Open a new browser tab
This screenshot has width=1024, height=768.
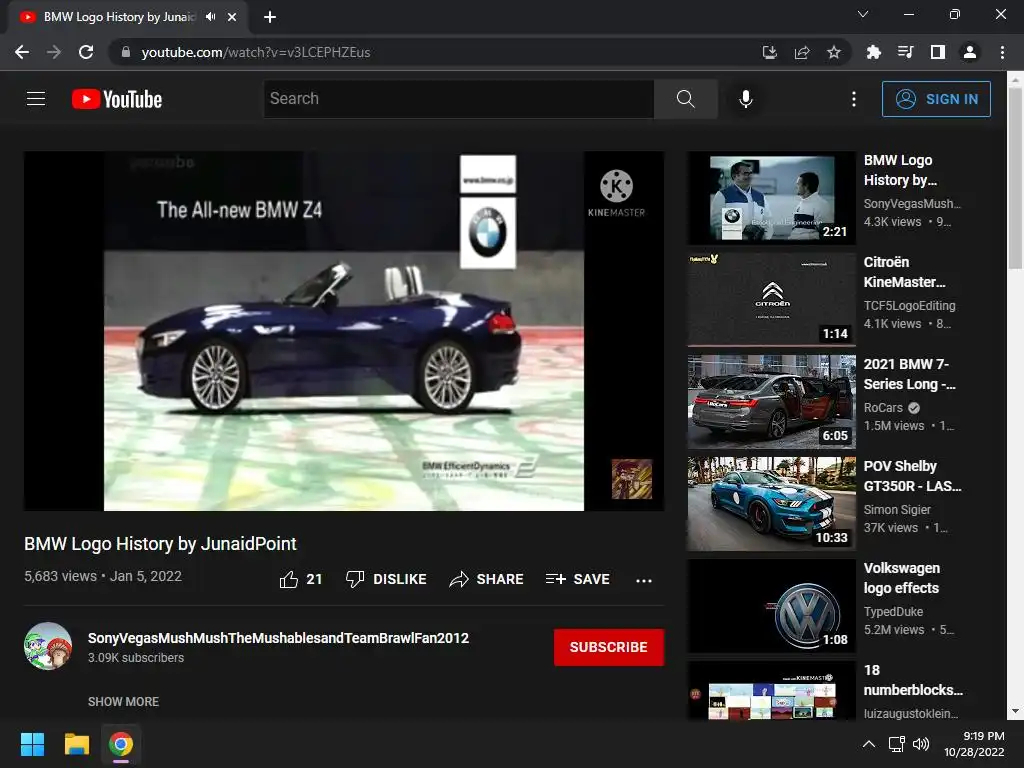tap(270, 17)
